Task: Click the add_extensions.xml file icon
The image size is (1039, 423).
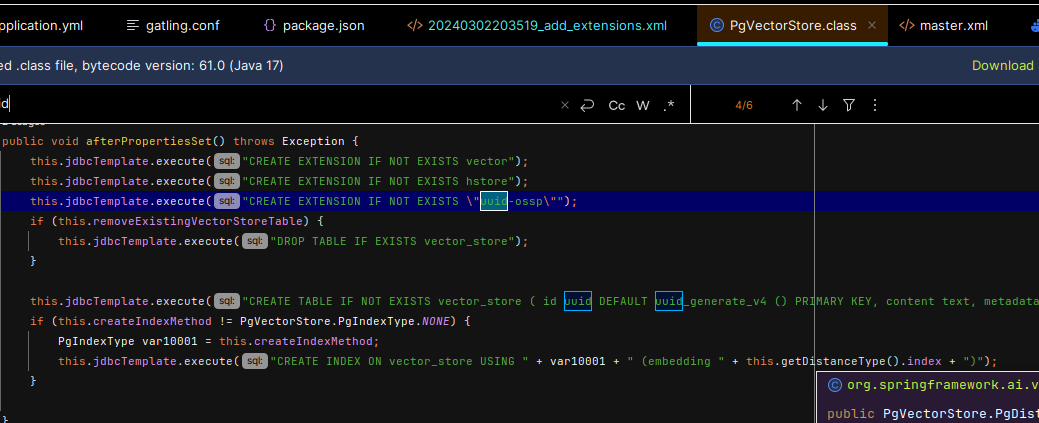Action: pos(415,25)
